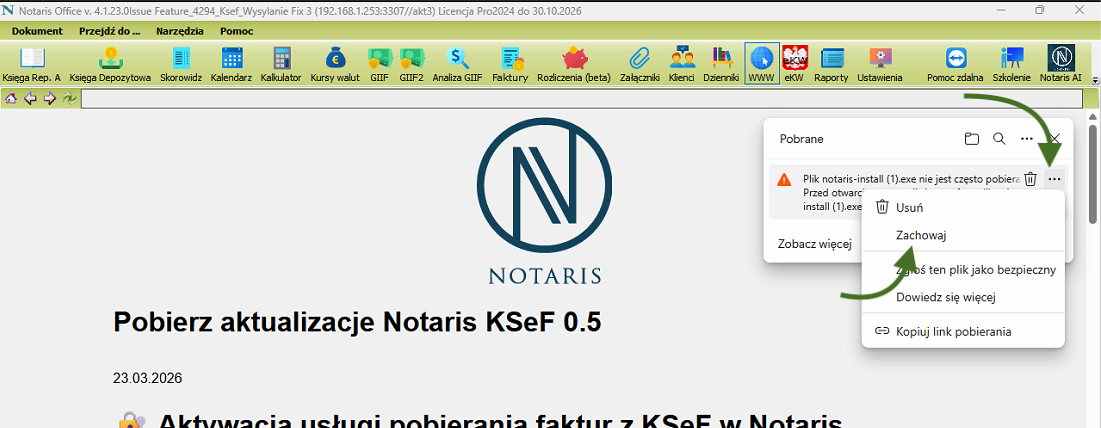Search downloads with the magnifier icon
1101x428 pixels.
click(999, 139)
